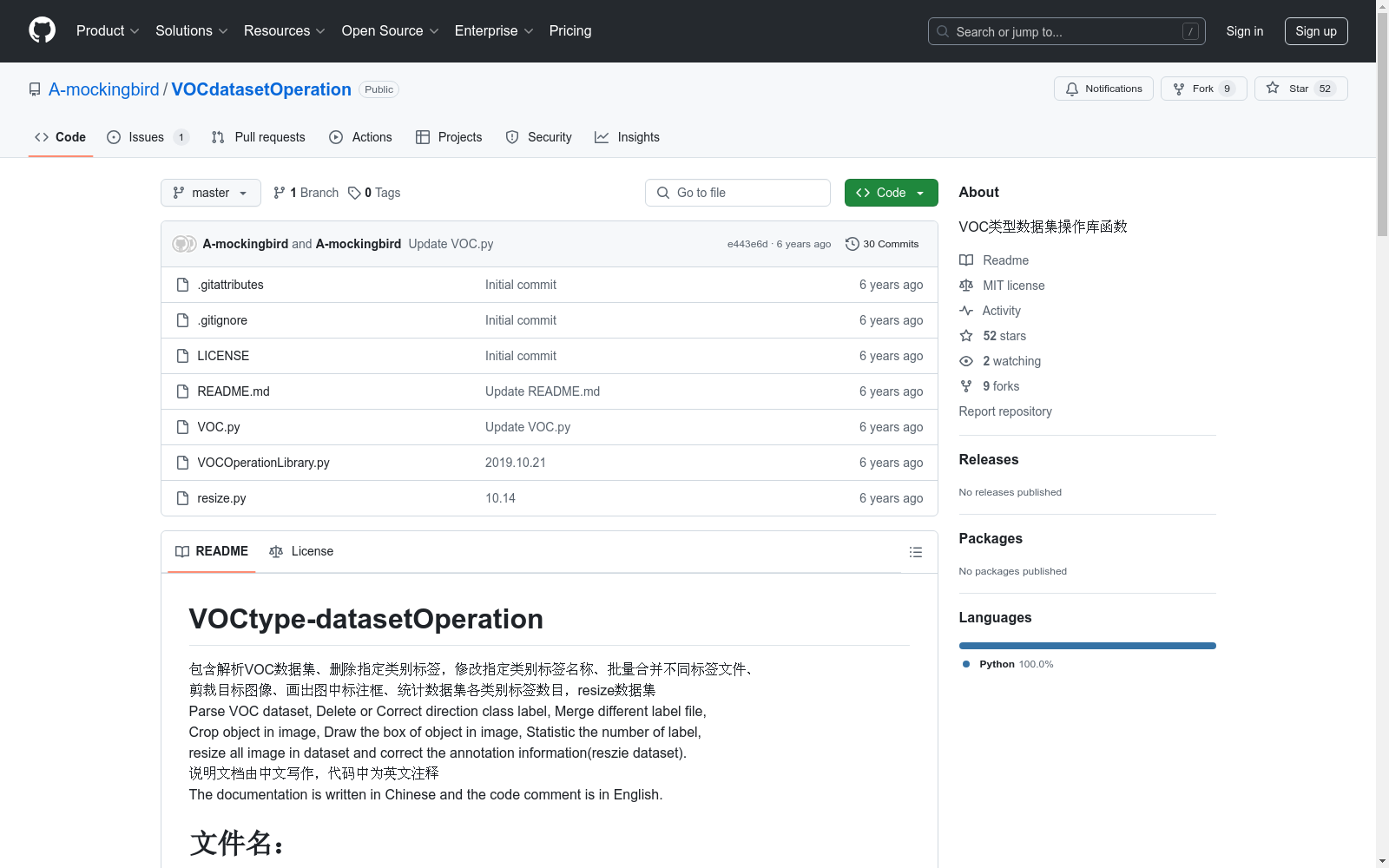Click the Python 100.0% language entry
This screenshot has width=1389, height=868.
coord(1008,664)
